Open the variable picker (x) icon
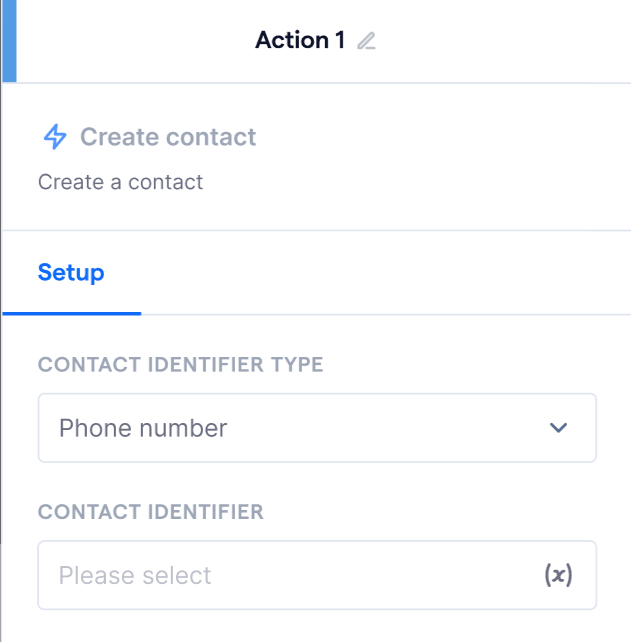The width and height of the screenshot is (631, 642). click(x=558, y=575)
